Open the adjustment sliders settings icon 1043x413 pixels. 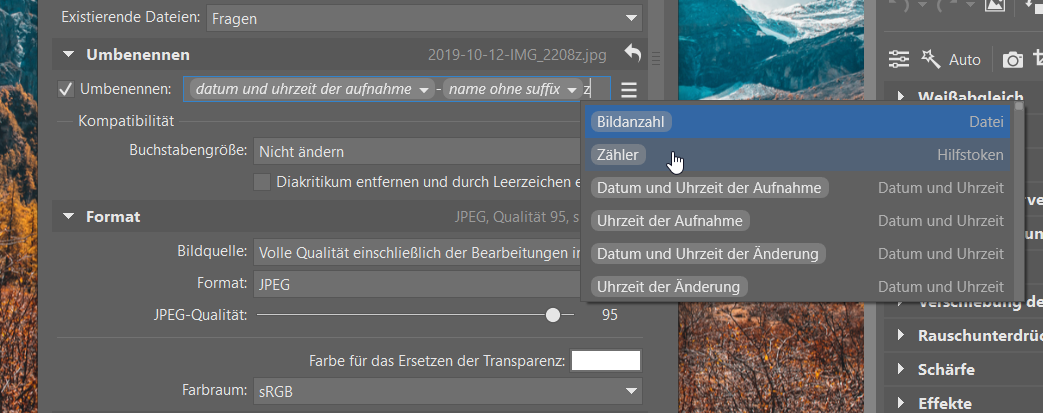pos(899,59)
